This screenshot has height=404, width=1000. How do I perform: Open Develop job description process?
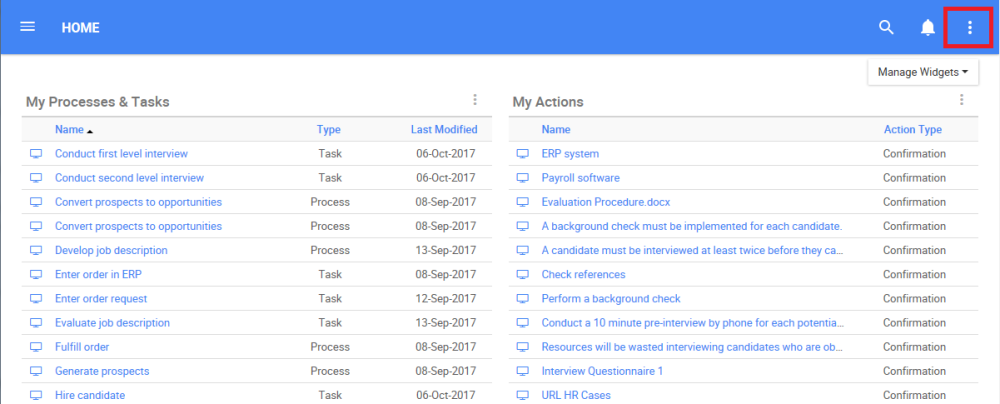[111, 250]
